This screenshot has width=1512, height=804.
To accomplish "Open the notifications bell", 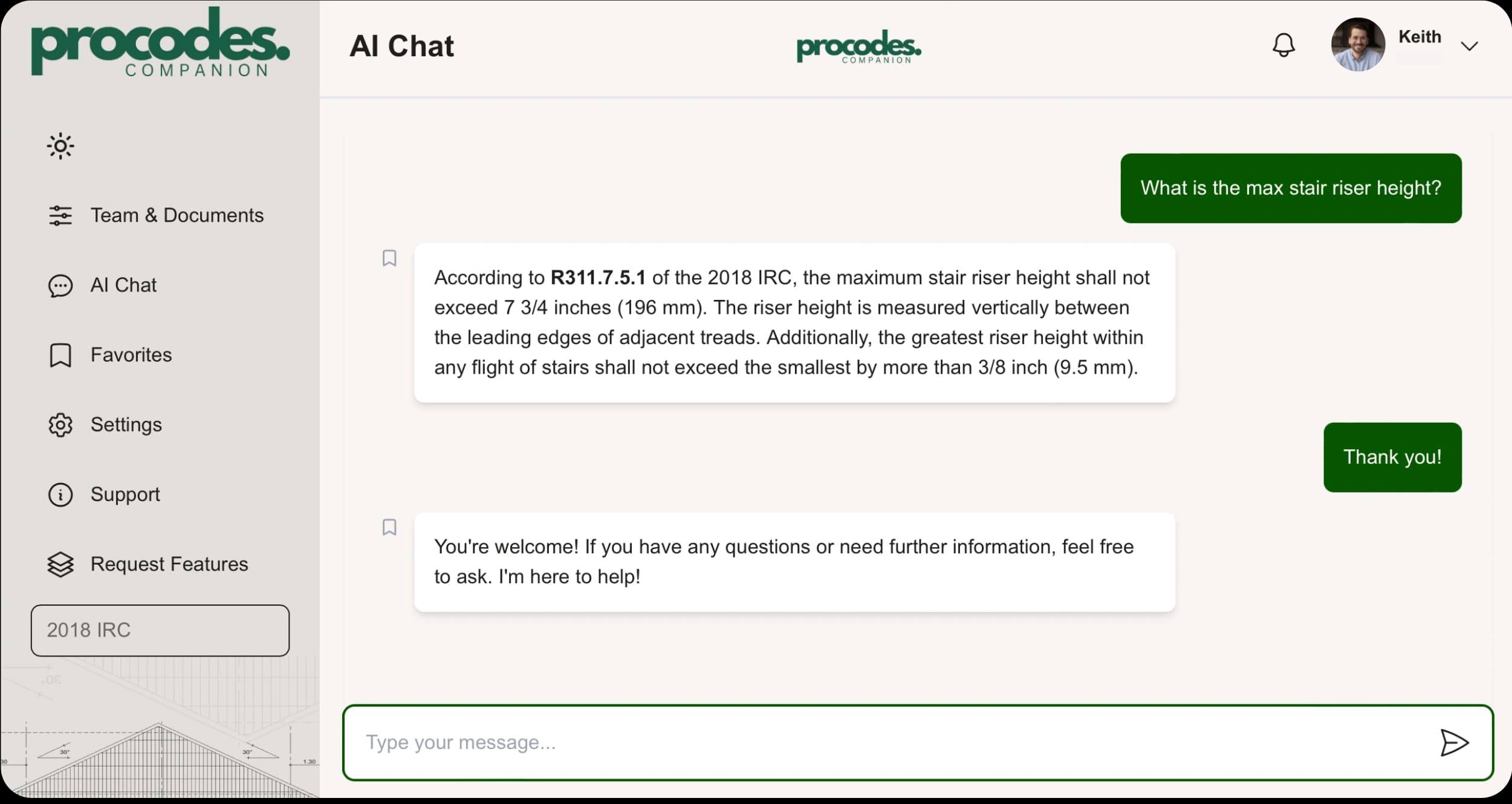I will click(1283, 45).
